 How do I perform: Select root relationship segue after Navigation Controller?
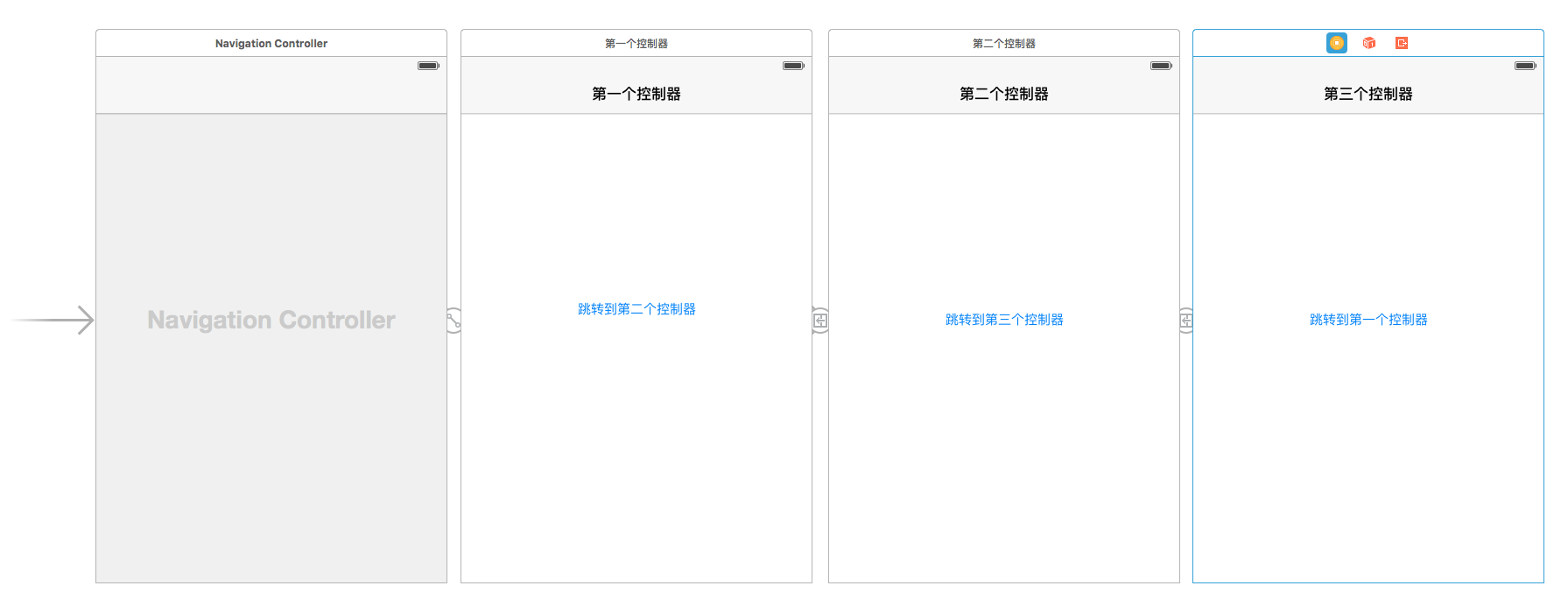454,320
